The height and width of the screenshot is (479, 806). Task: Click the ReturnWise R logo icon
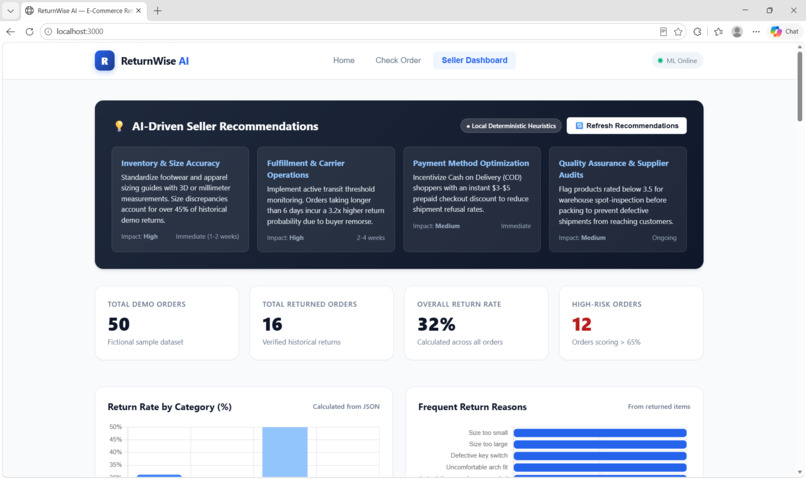[104, 61]
